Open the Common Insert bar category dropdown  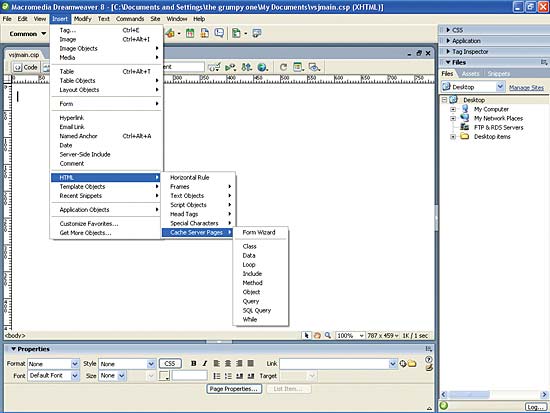tap(28, 34)
